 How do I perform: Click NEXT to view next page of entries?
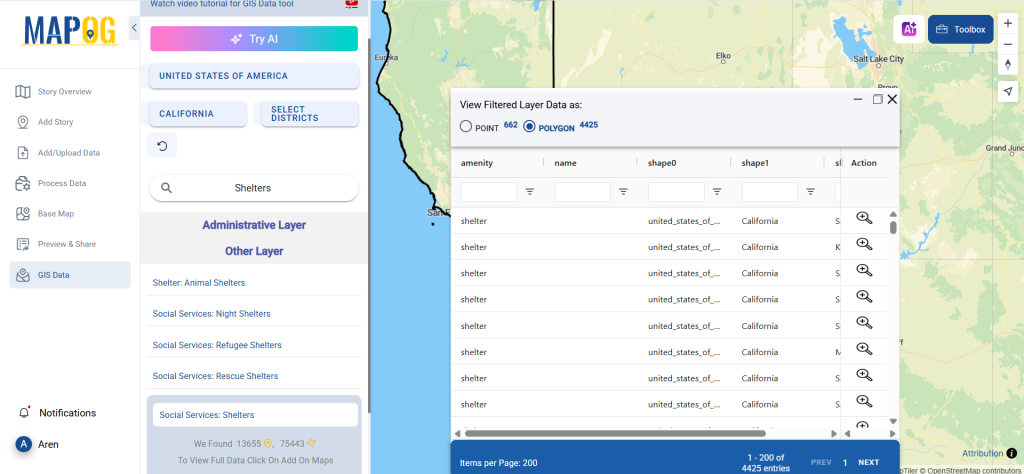coord(868,462)
